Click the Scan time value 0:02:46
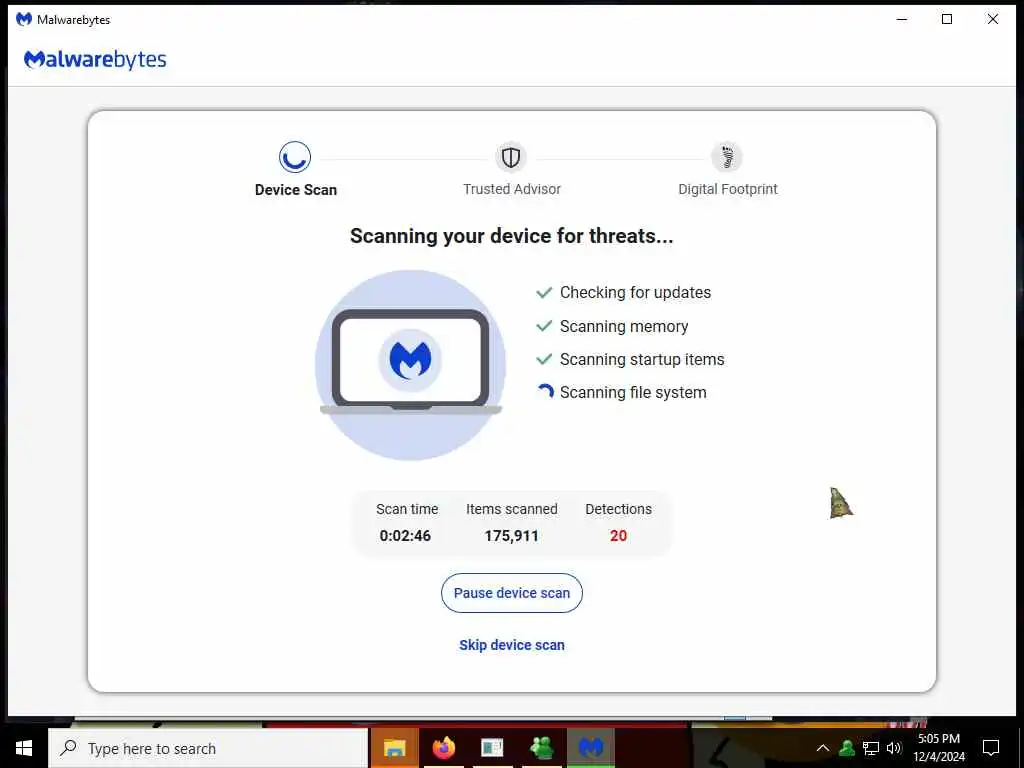This screenshot has width=1024, height=768. [405, 536]
